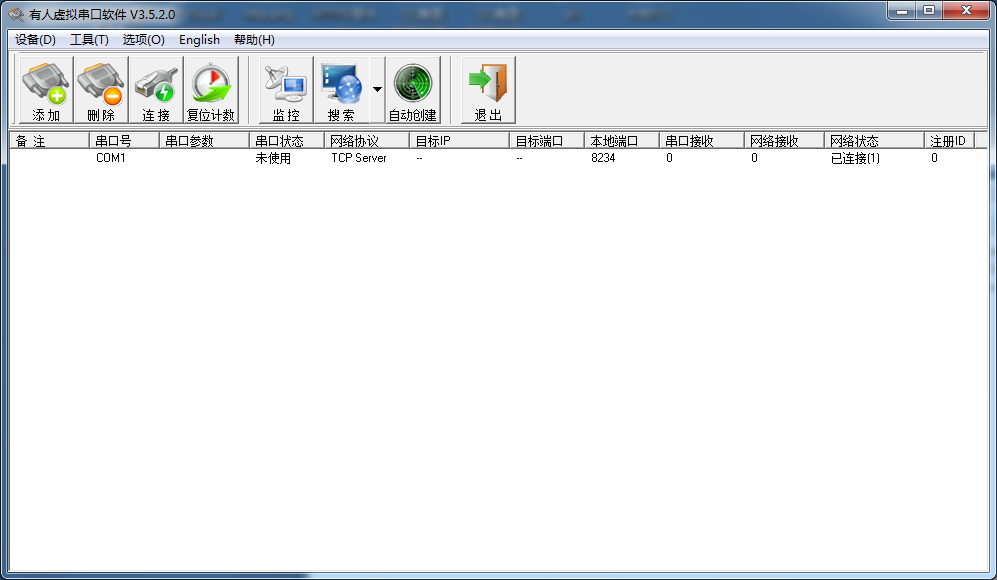Viewport: 997px width, 580px height.
Task: Open the 设备(D) menu
Action: 36,39
